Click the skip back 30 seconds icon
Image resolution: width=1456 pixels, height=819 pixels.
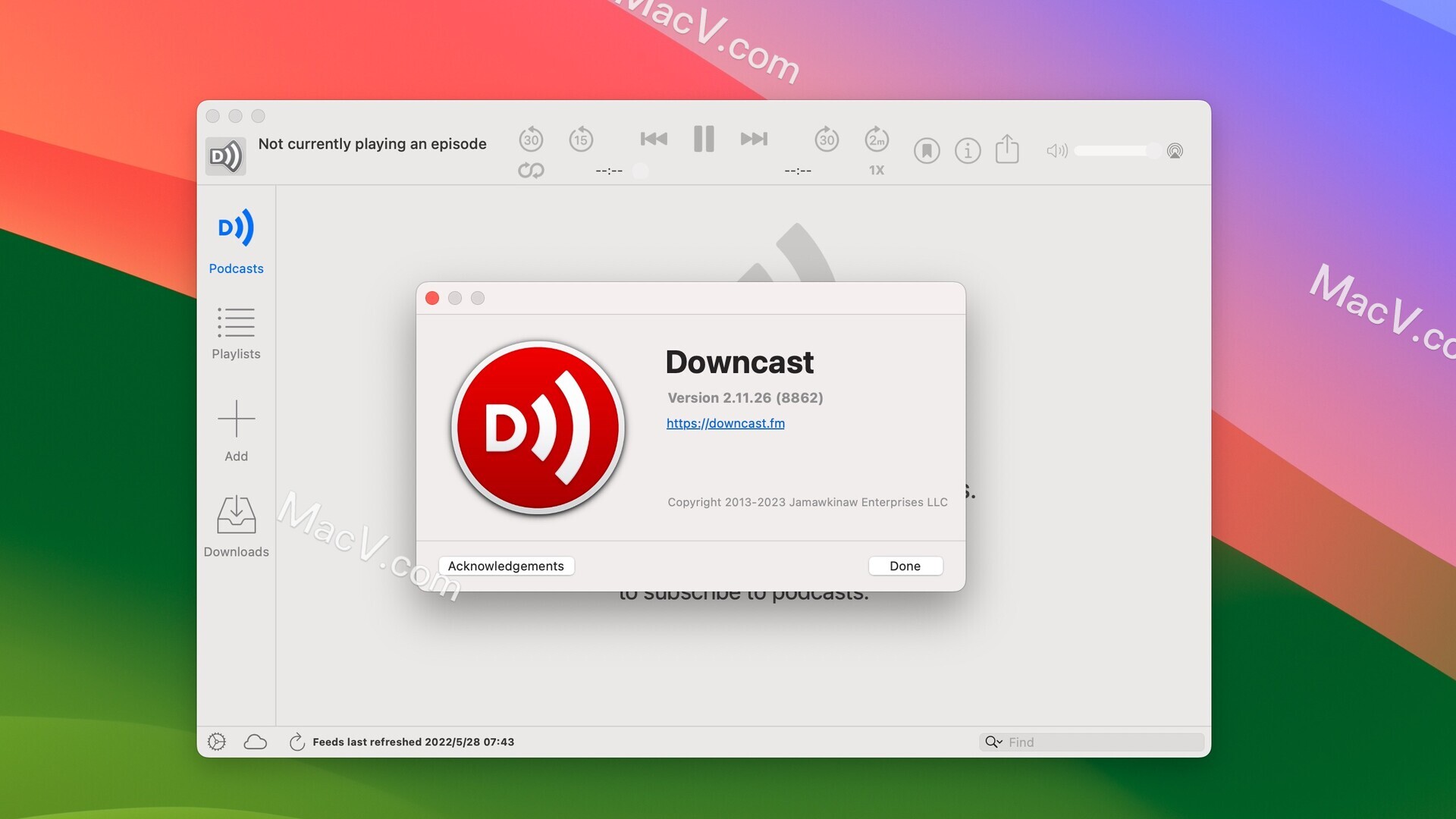(531, 139)
